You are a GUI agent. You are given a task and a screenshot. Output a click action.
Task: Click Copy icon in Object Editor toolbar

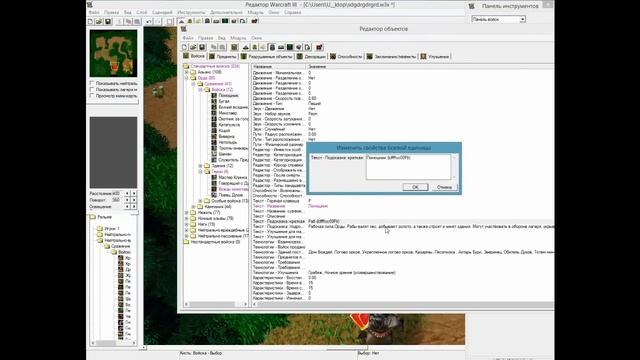pyautogui.click(x=213, y=47)
